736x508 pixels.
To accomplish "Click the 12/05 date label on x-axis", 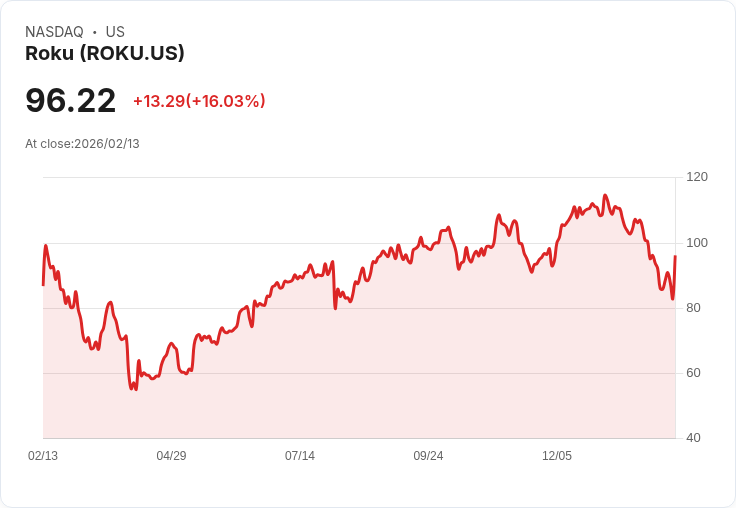I will point(557,455).
